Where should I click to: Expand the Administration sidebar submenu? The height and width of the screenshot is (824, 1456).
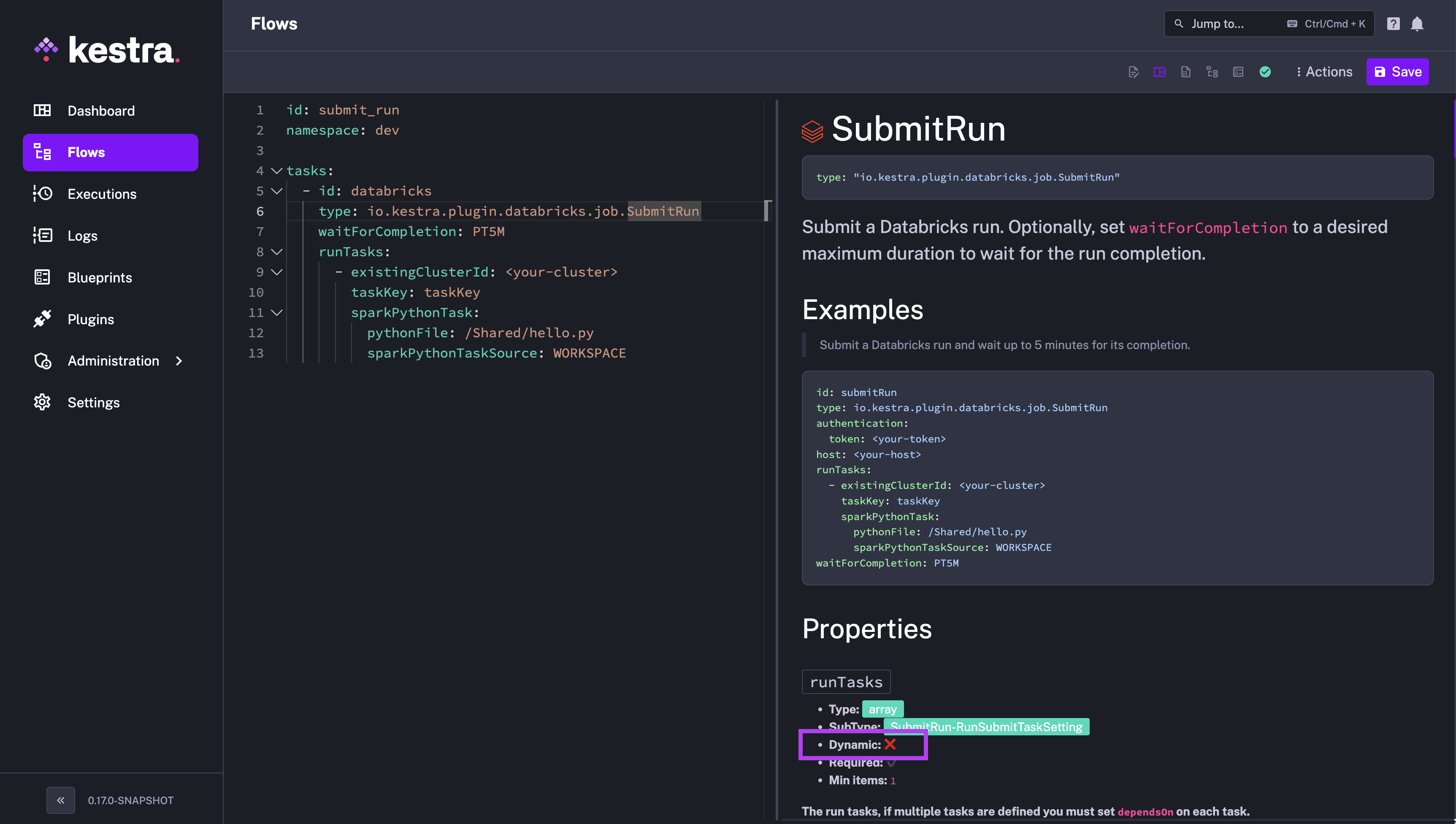pyautogui.click(x=113, y=360)
